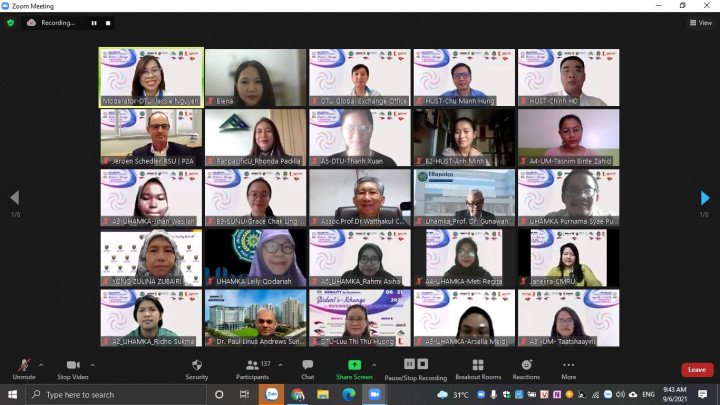Click OneNote icon in system tray
The height and width of the screenshot is (405, 720).
tap(557, 394)
